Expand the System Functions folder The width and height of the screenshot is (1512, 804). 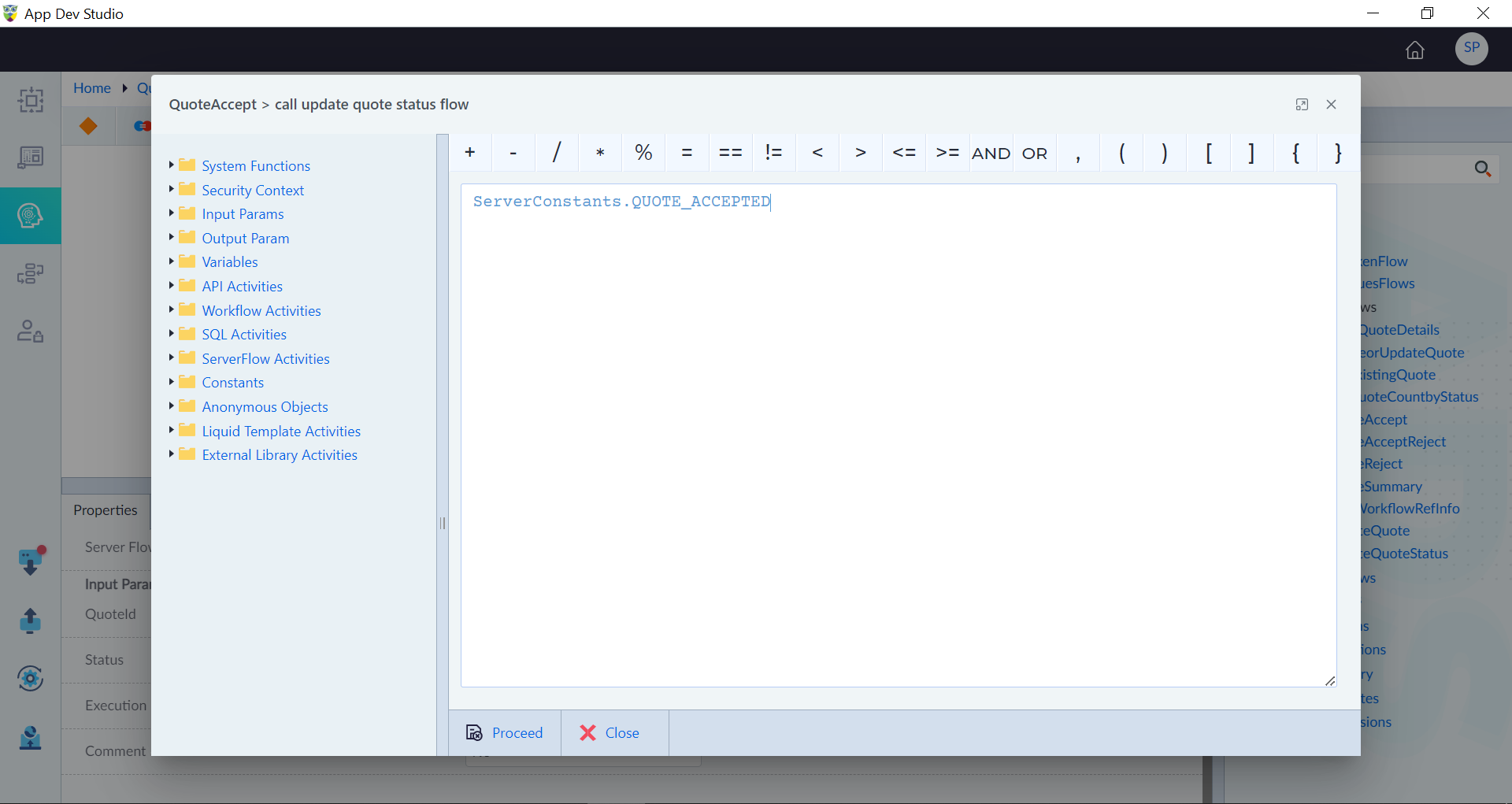171,165
